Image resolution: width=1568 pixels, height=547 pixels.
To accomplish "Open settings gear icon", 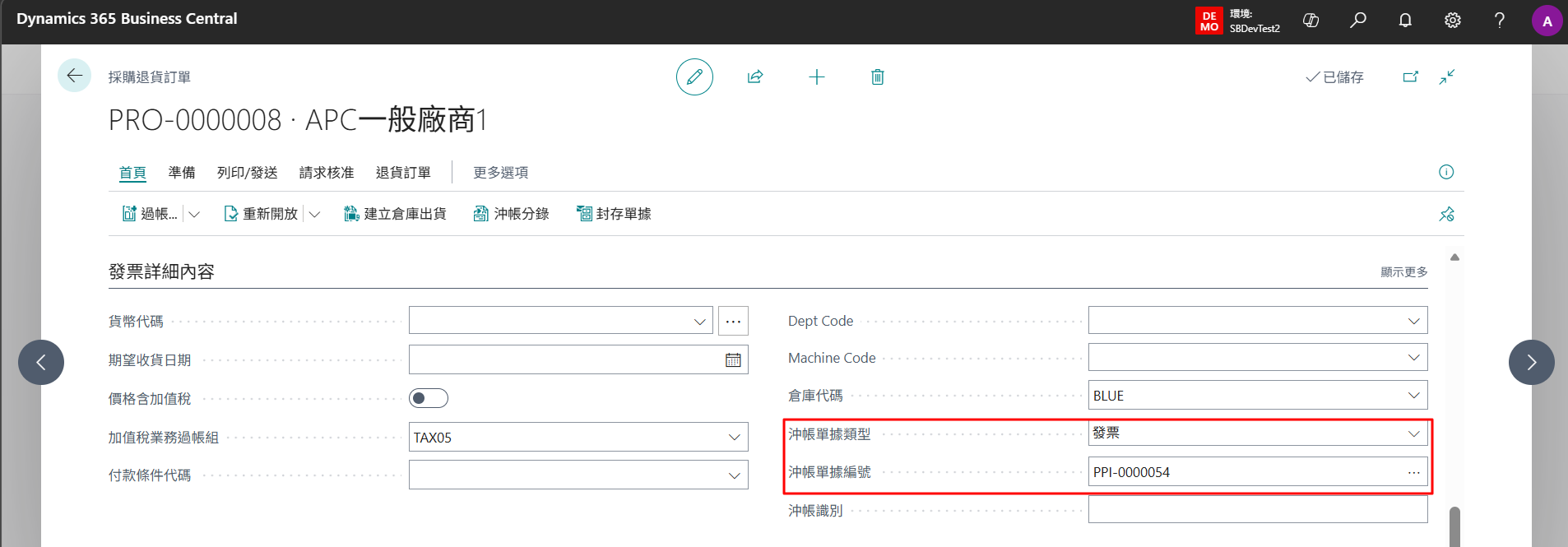I will (x=1453, y=21).
